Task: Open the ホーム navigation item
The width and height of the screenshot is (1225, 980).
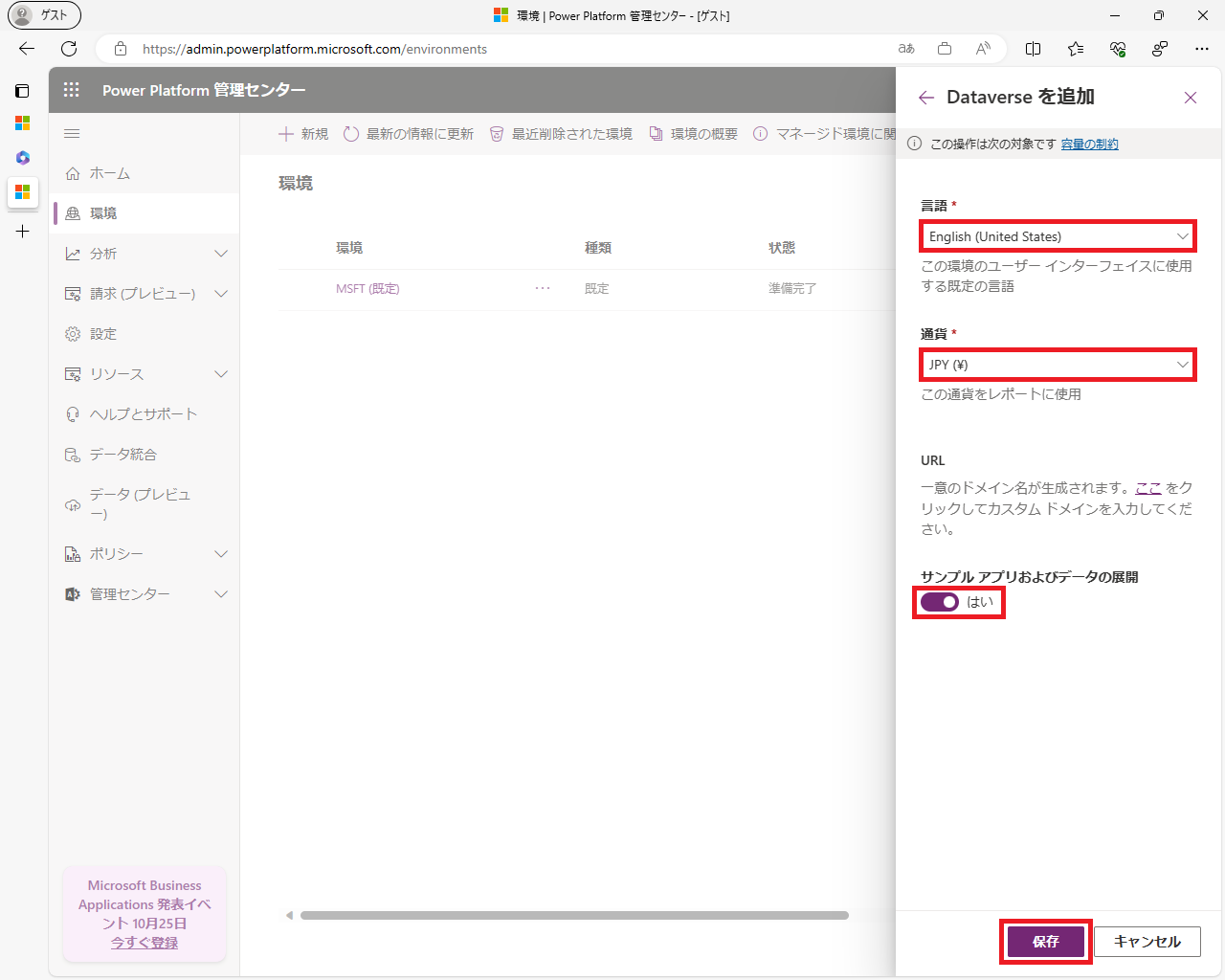Action: tap(144, 173)
